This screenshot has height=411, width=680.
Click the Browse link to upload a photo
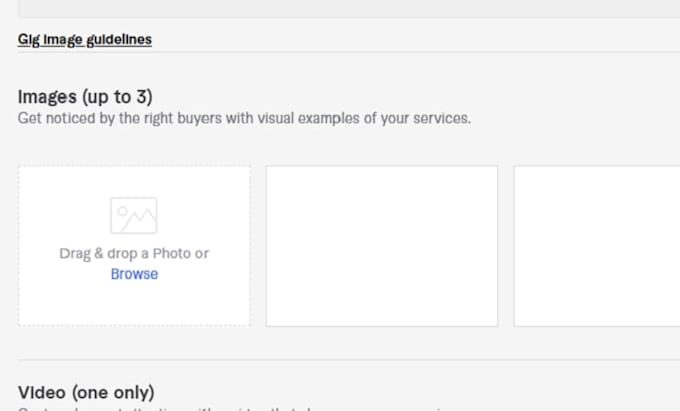coord(134,274)
